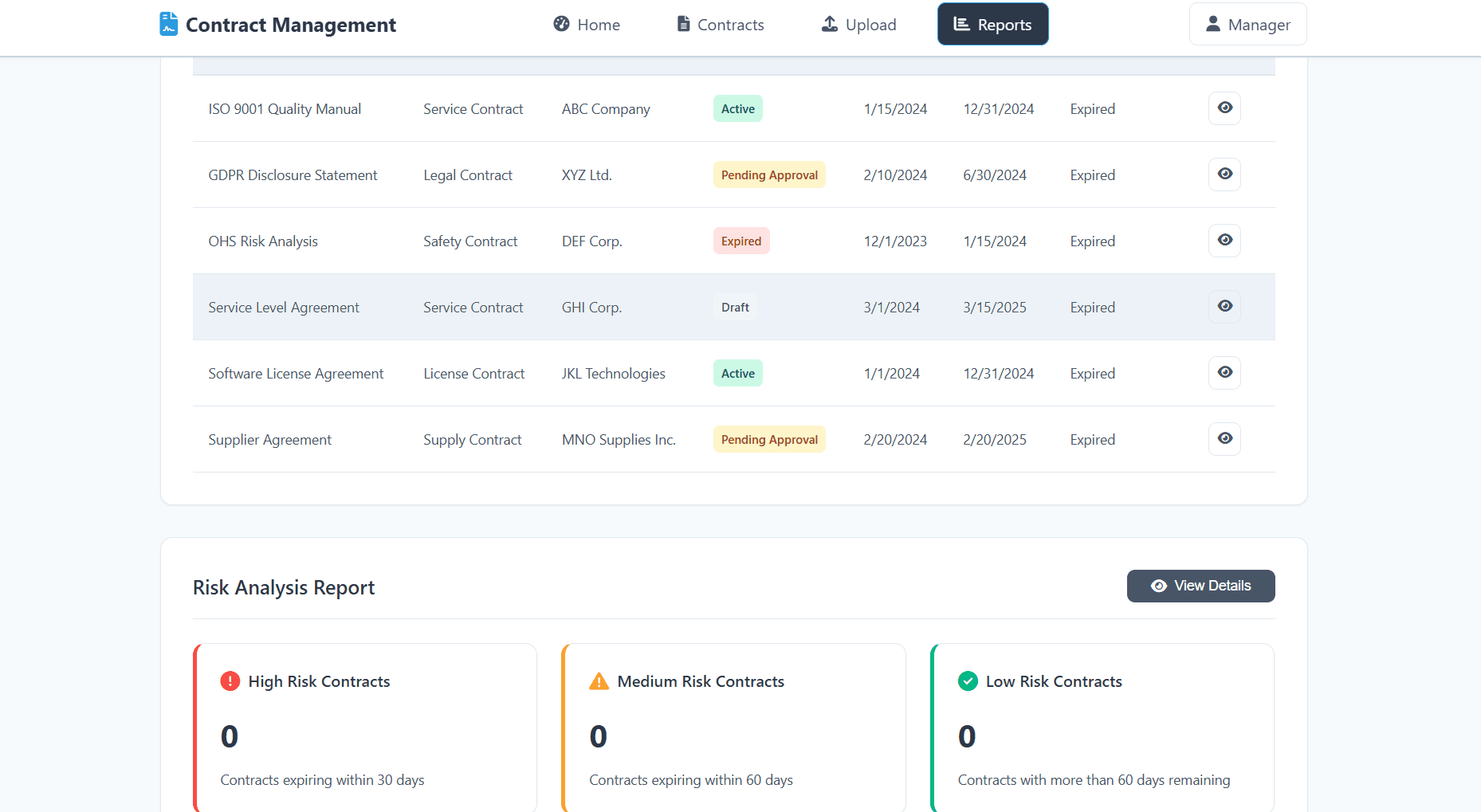Open the Manager user menu

tap(1247, 25)
